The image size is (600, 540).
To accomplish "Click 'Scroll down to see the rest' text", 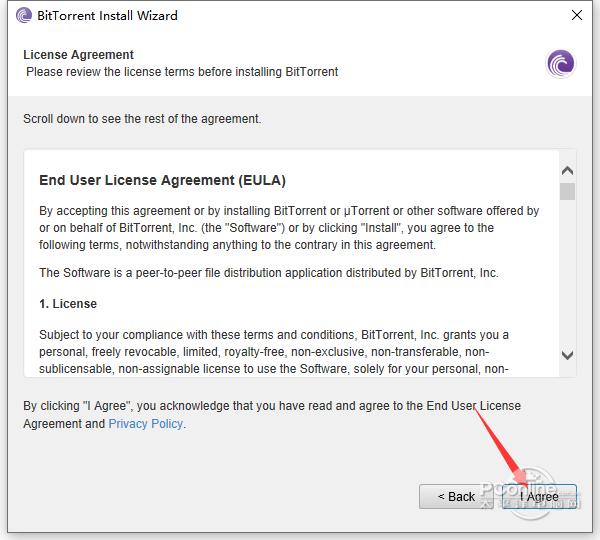I will [142, 119].
